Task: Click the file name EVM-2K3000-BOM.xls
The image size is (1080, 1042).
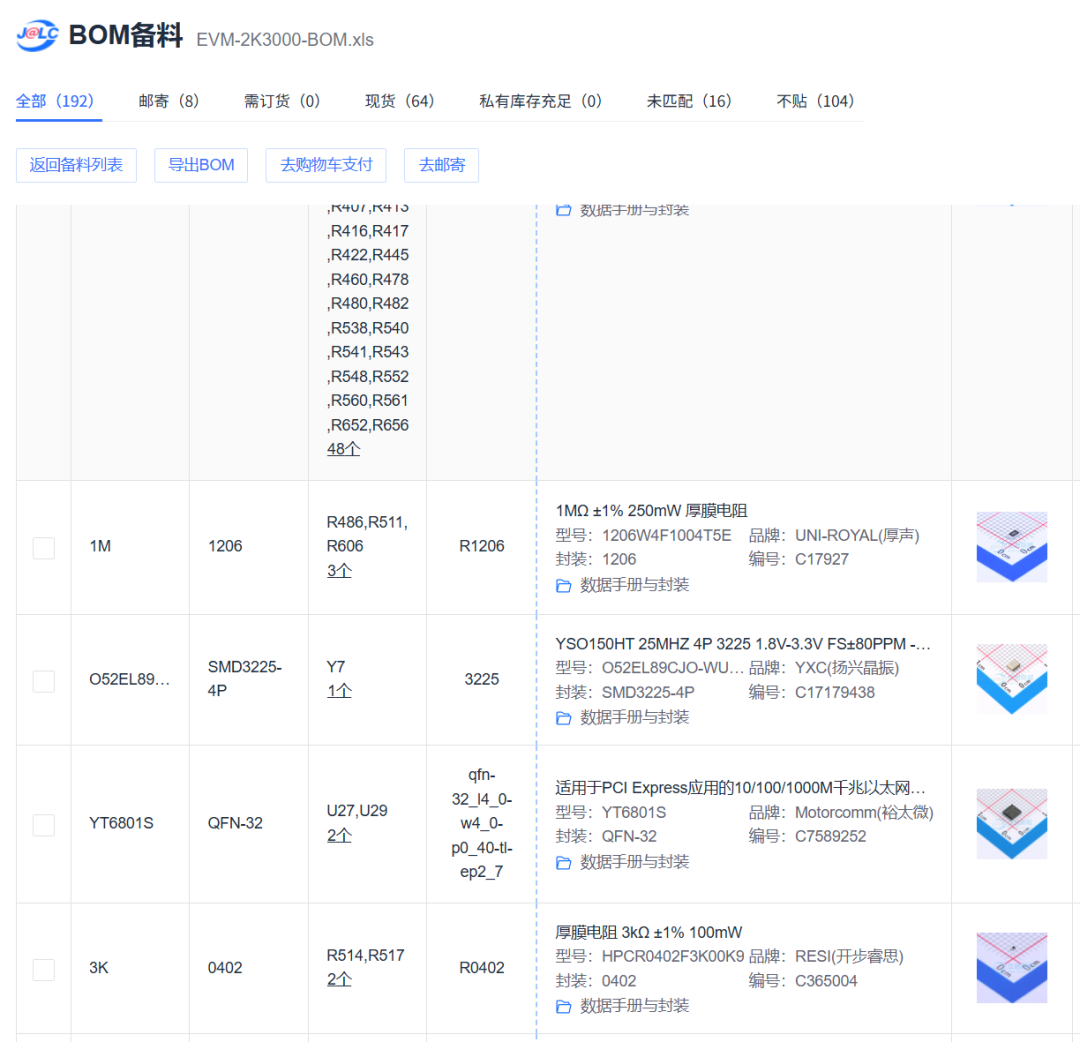Action: point(285,40)
